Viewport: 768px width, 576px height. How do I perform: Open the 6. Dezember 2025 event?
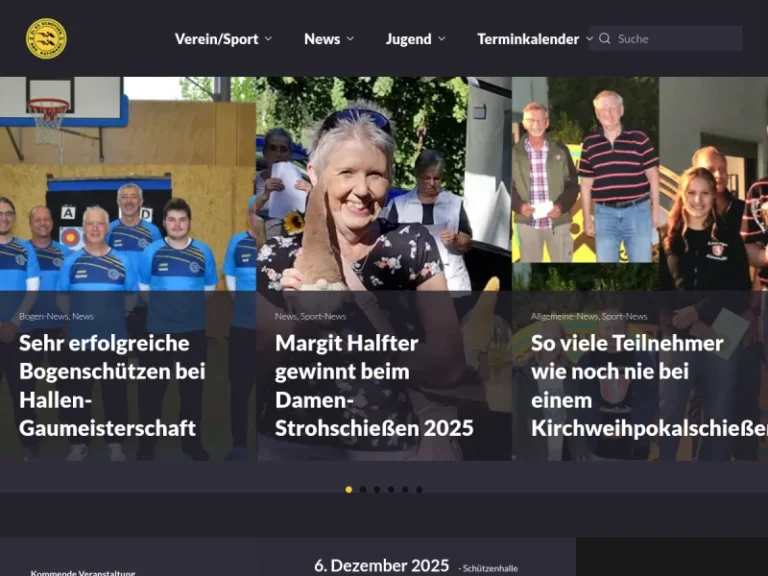(381, 565)
